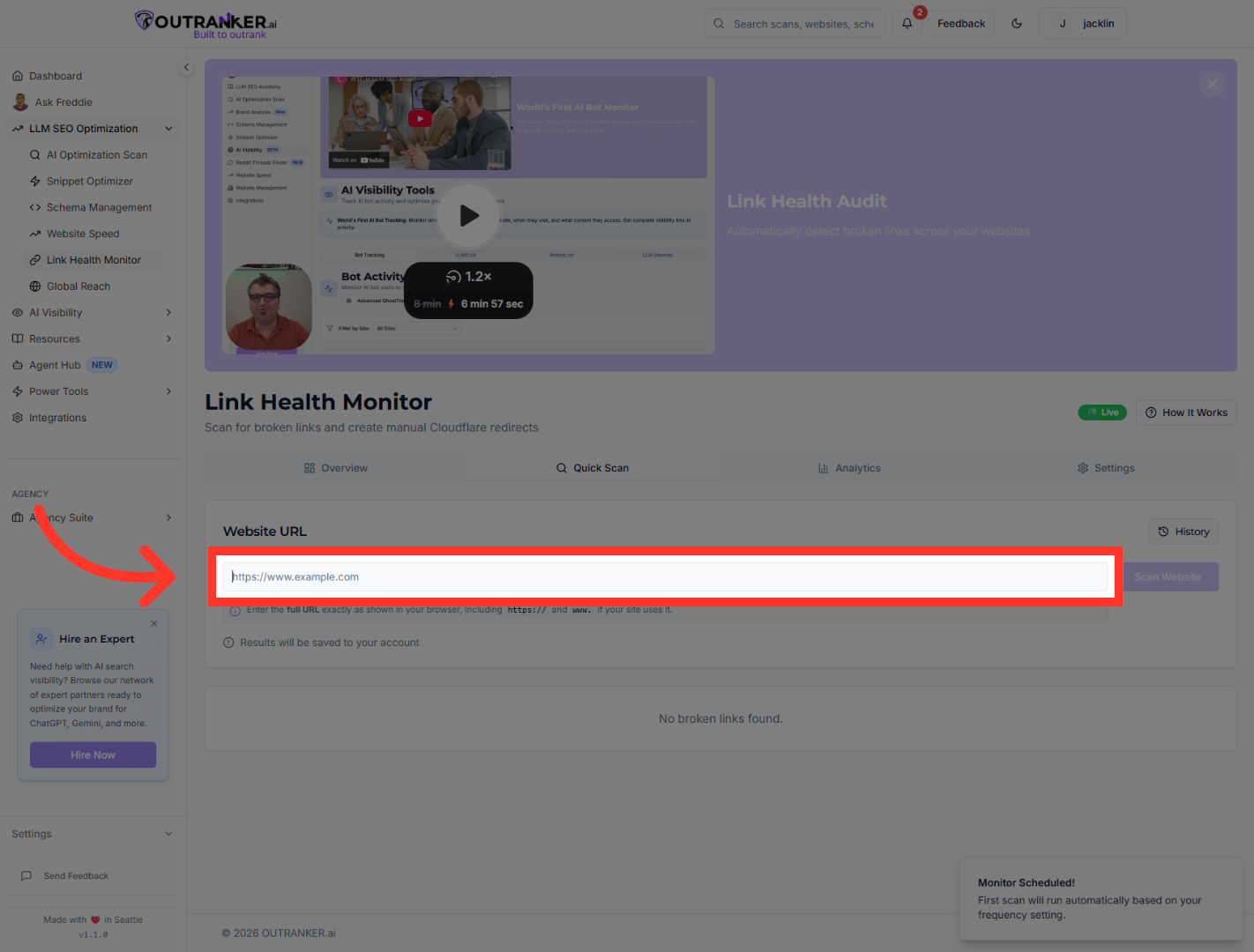
Task: Open How It Works help
Action: [x=1186, y=413]
